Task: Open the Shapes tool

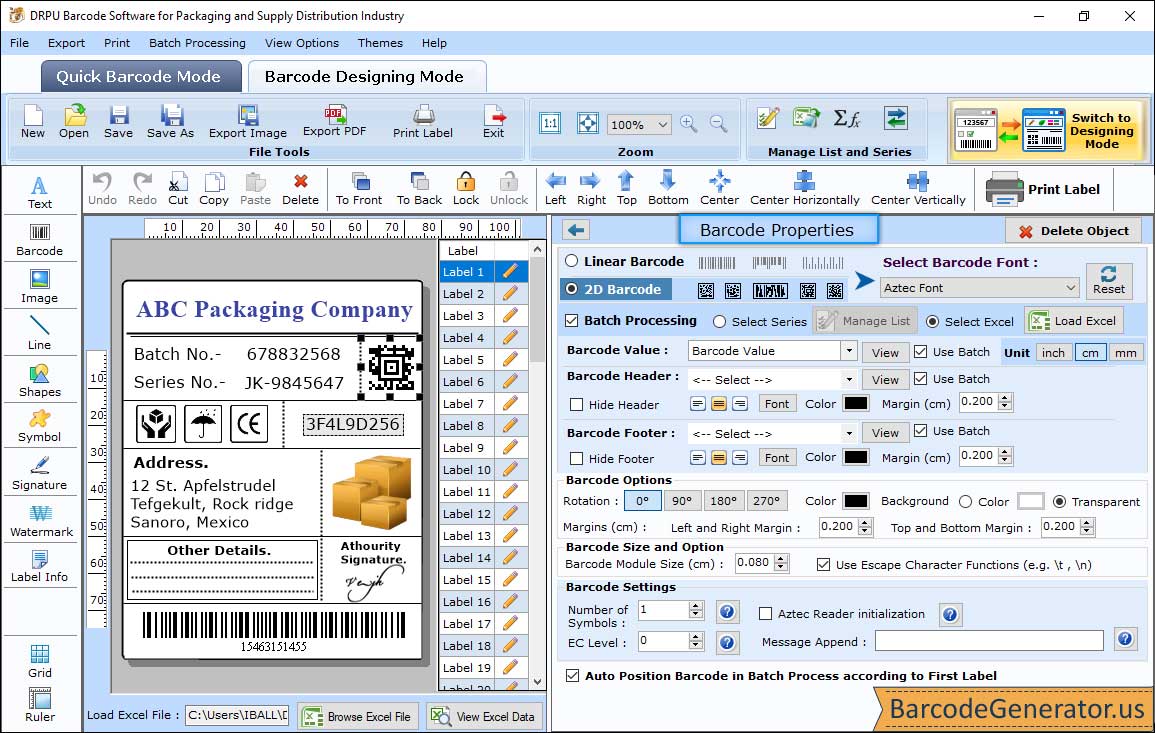Action: (x=40, y=381)
